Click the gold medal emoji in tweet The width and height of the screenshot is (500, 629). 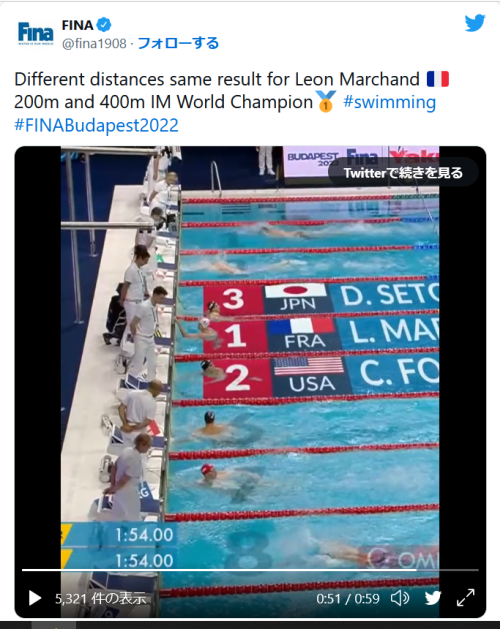[x=326, y=101]
